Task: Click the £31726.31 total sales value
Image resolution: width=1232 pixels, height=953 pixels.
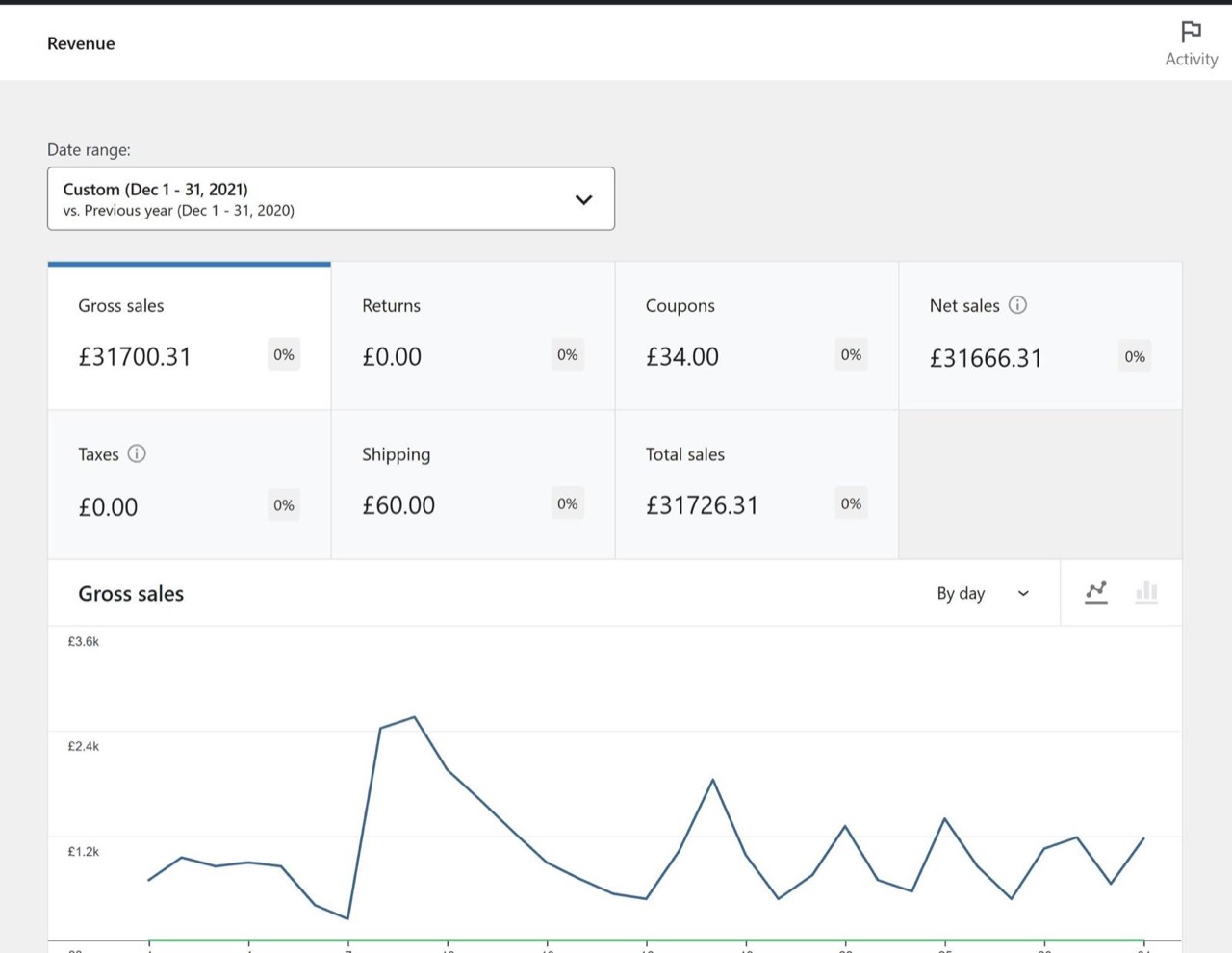Action: (x=702, y=505)
